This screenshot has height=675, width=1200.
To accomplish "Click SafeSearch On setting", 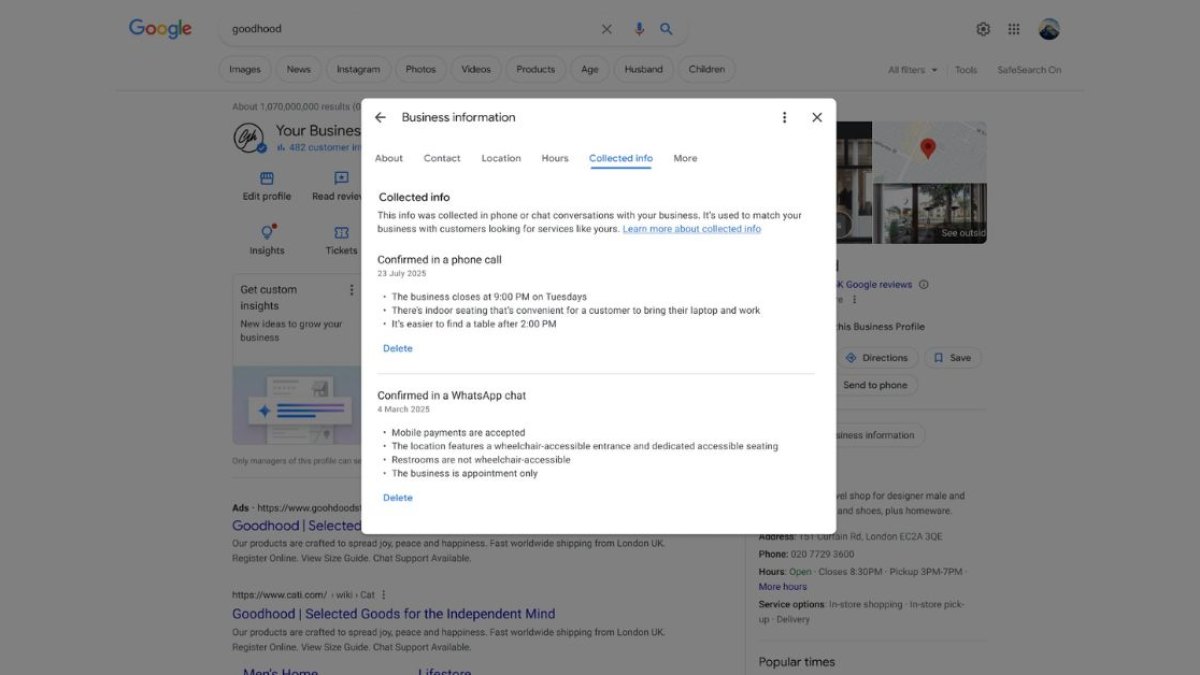I will (1029, 70).
